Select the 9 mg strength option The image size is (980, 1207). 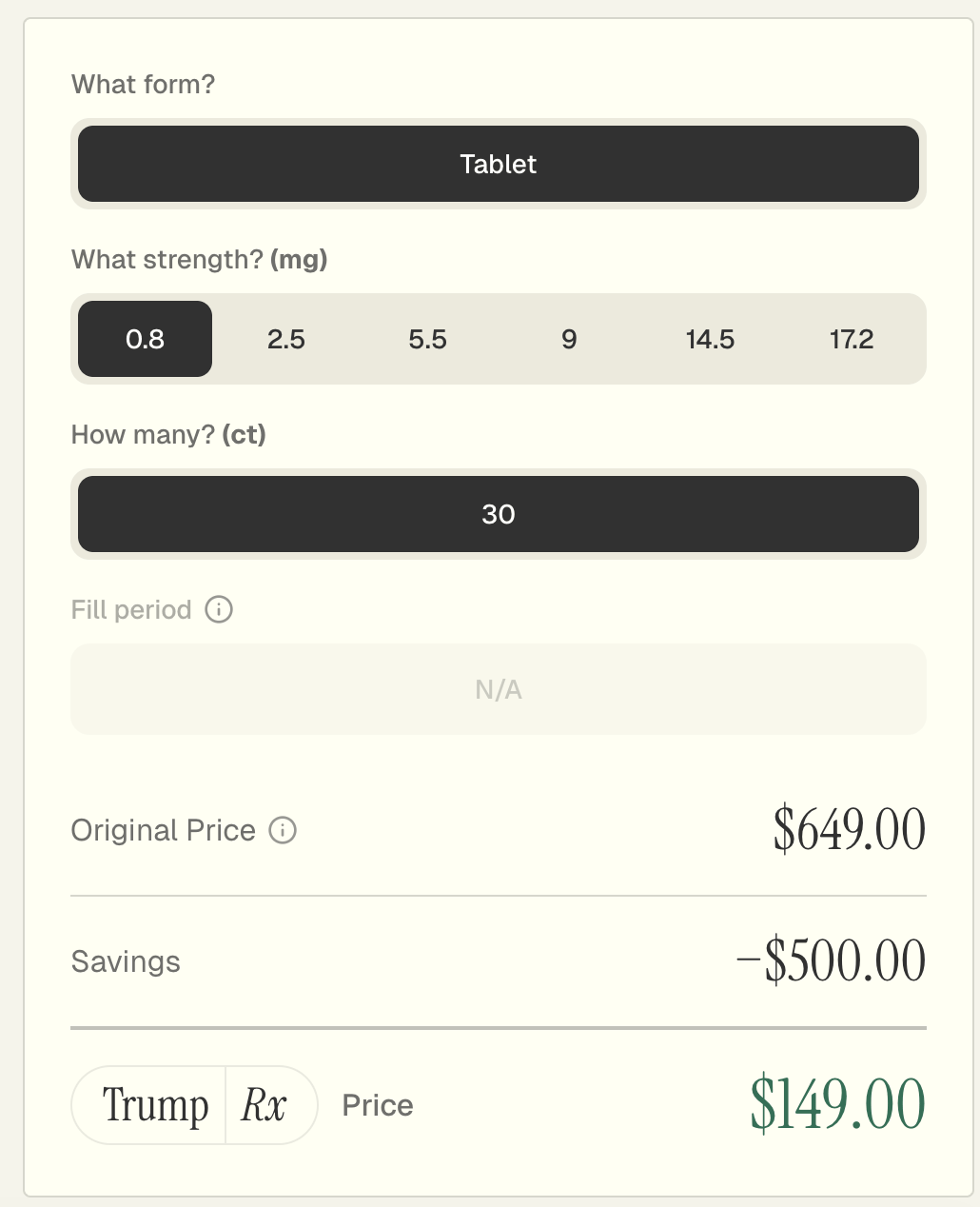pos(569,339)
